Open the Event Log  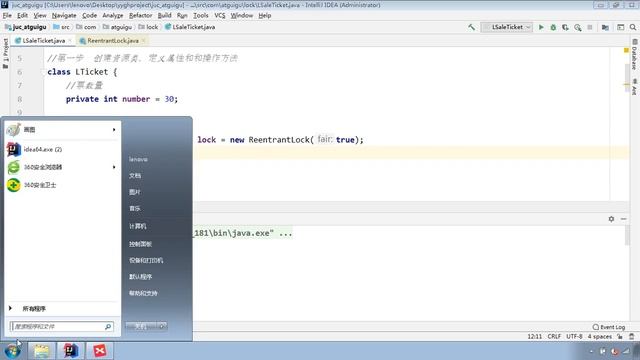pyautogui.click(x=609, y=327)
